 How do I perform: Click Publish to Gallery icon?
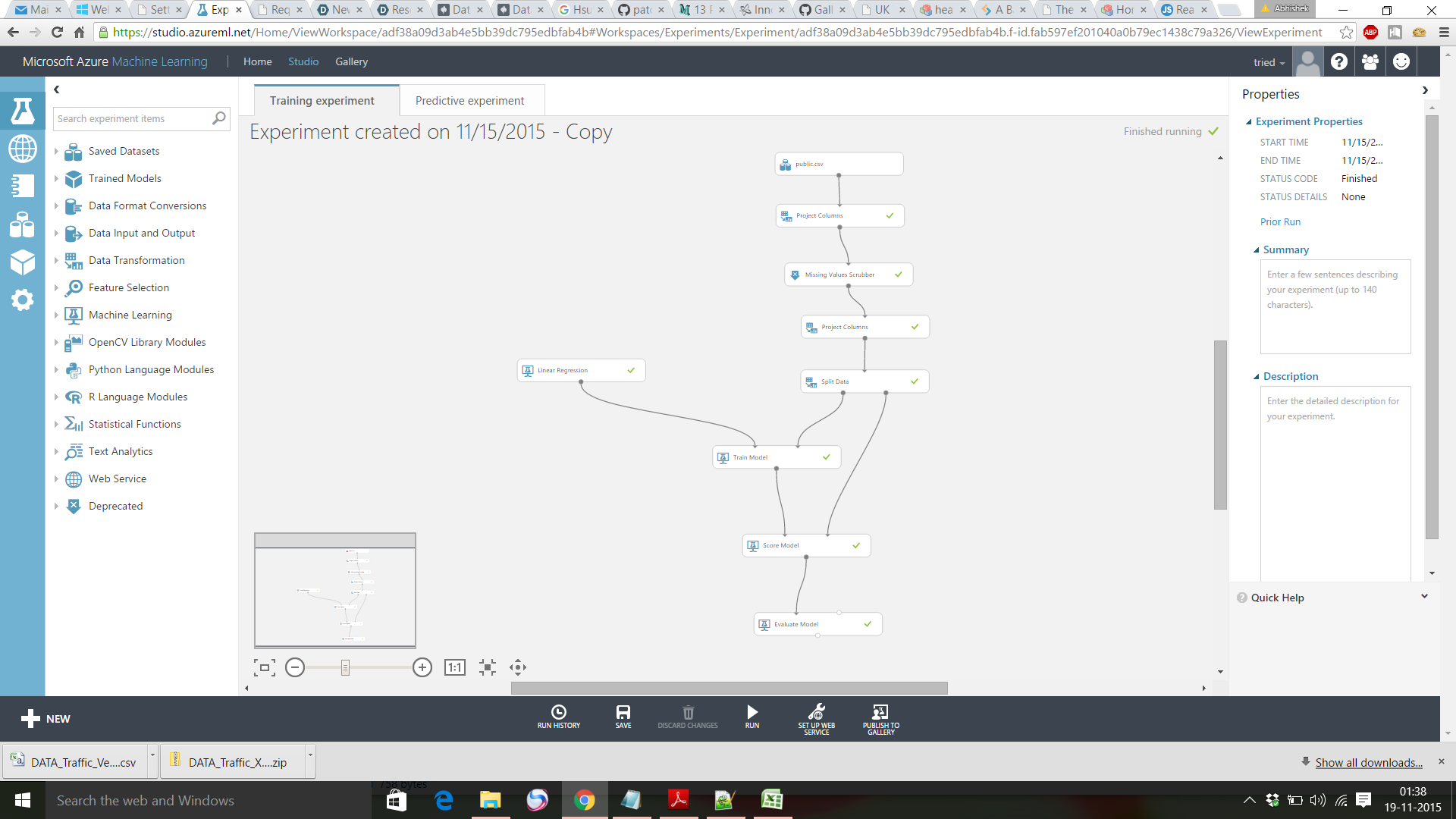(x=880, y=713)
